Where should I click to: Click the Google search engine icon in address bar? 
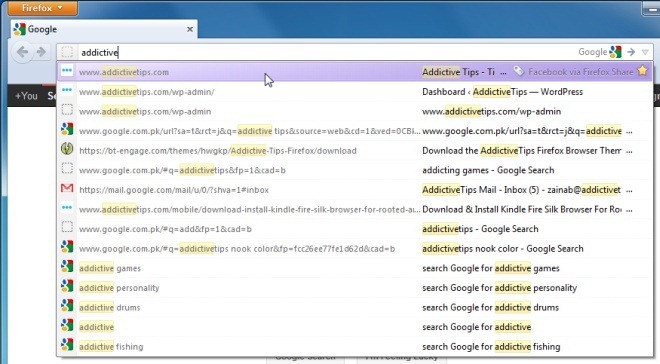coord(615,52)
